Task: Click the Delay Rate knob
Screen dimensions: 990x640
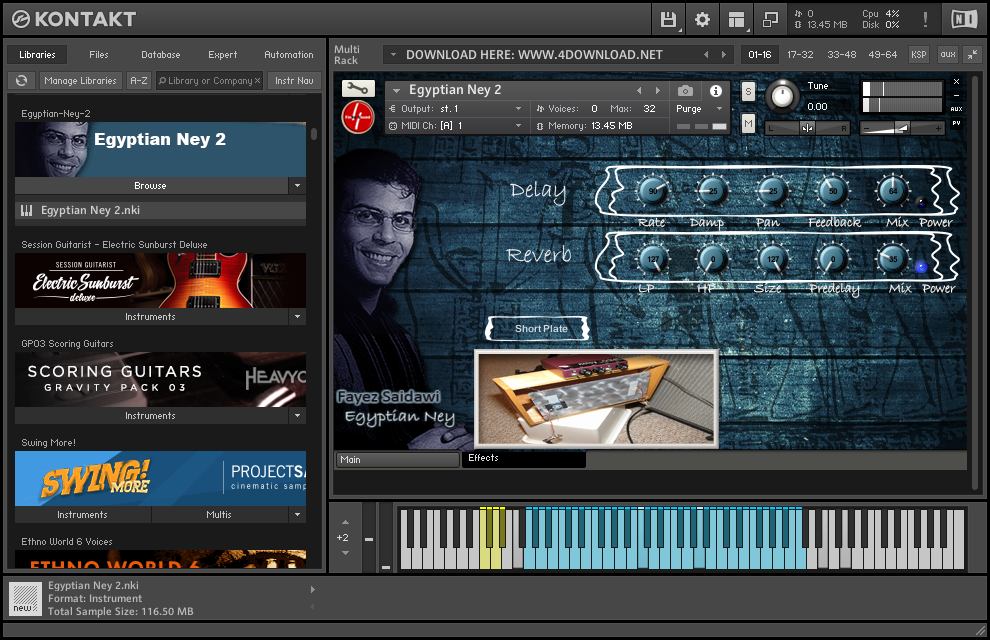Action: coord(653,191)
